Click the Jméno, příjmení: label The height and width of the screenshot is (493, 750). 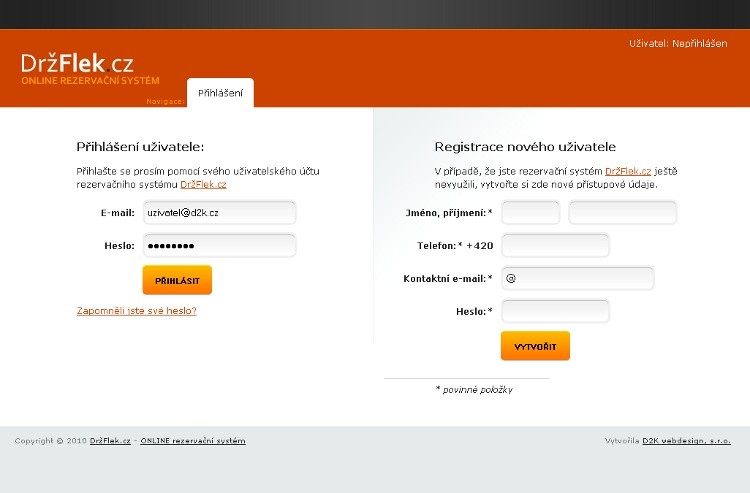click(x=449, y=213)
